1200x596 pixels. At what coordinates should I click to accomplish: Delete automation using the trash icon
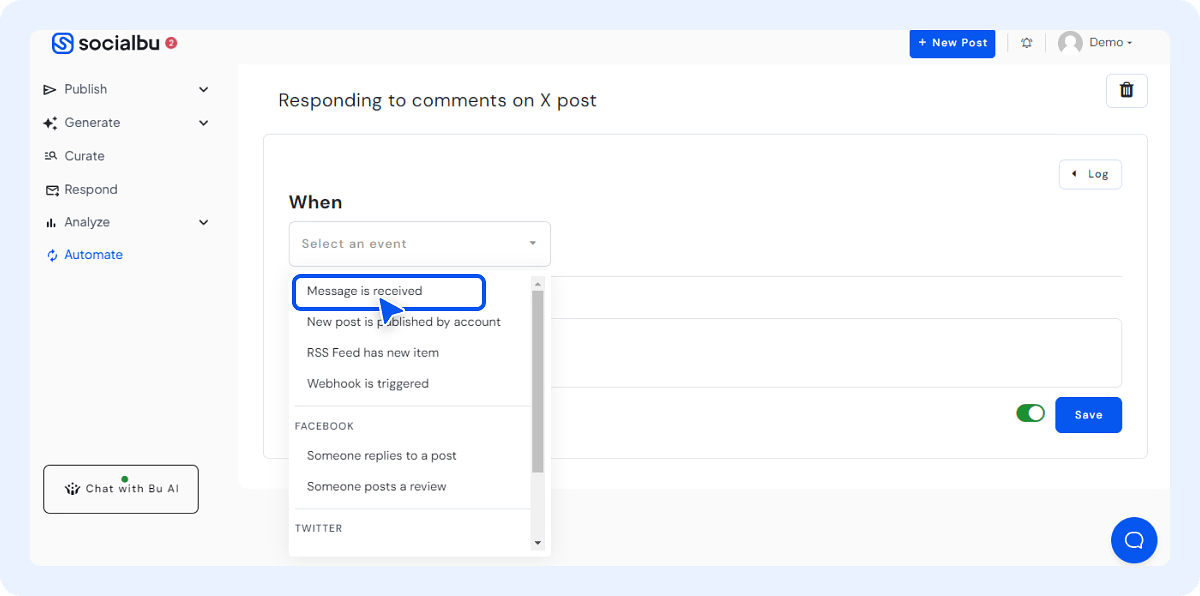click(x=1126, y=90)
